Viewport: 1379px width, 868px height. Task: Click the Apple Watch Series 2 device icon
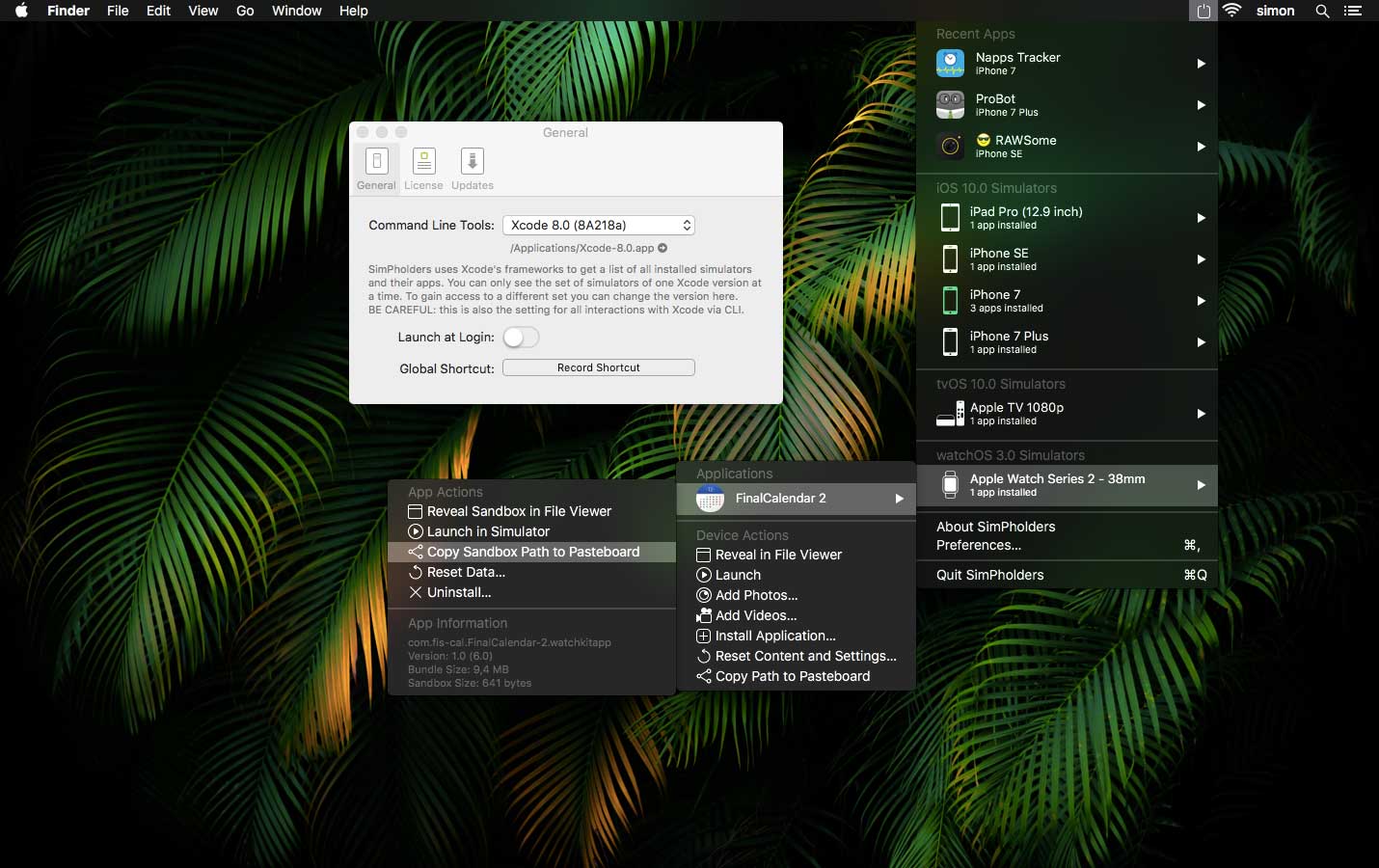[950, 485]
